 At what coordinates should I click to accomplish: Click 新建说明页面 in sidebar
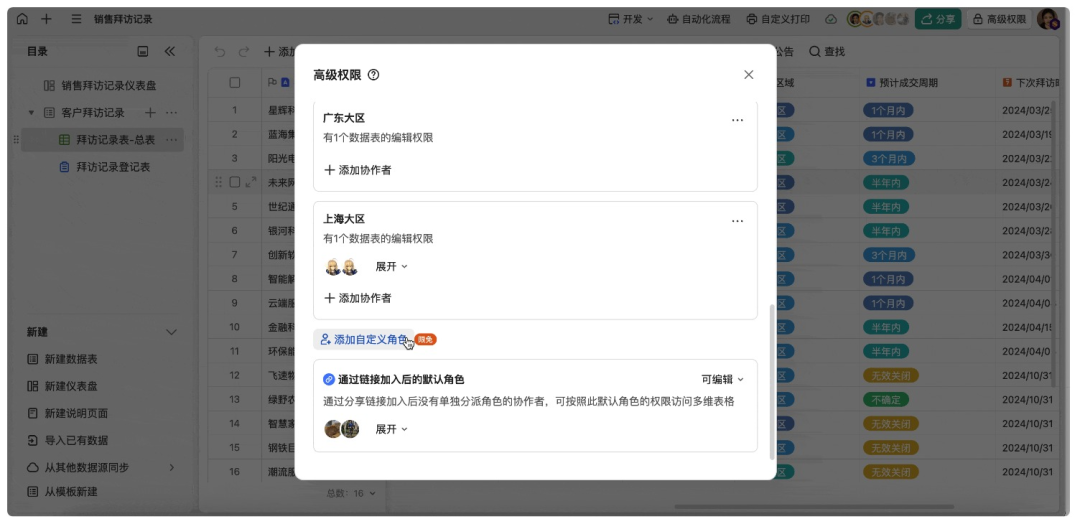pos(68,413)
